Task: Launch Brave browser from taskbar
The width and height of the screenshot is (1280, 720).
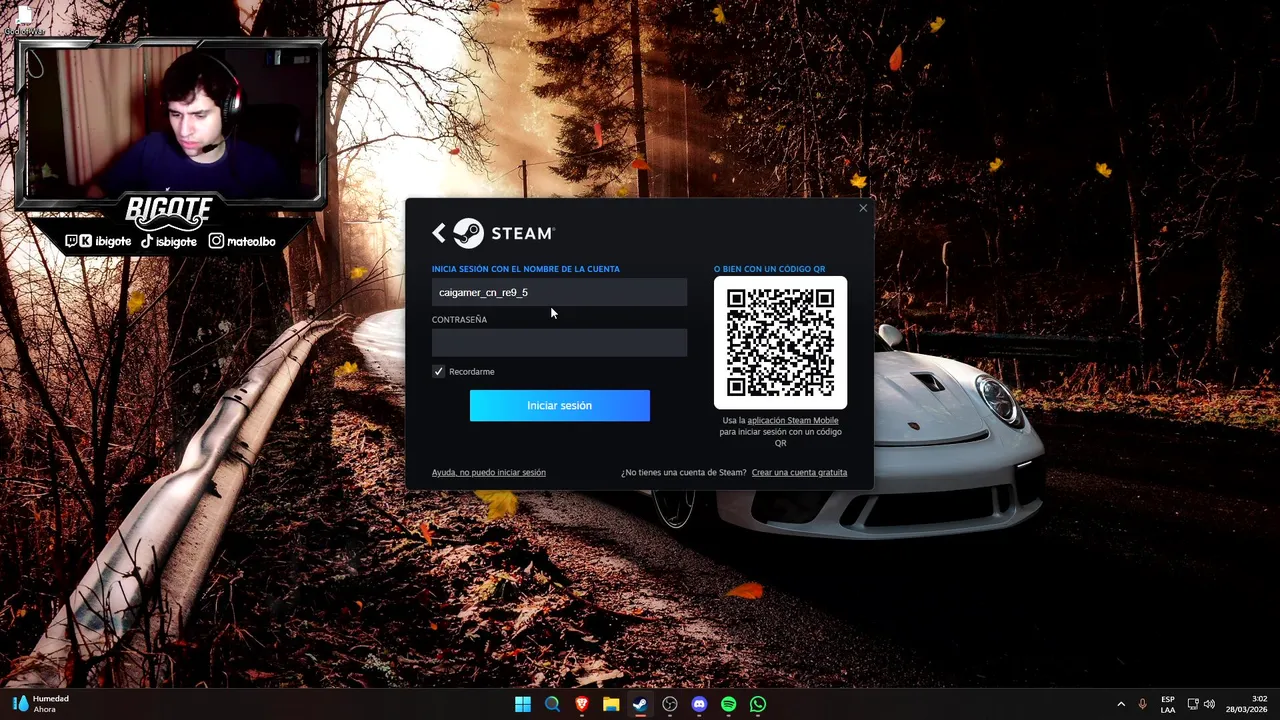Action: click(582, 704)
